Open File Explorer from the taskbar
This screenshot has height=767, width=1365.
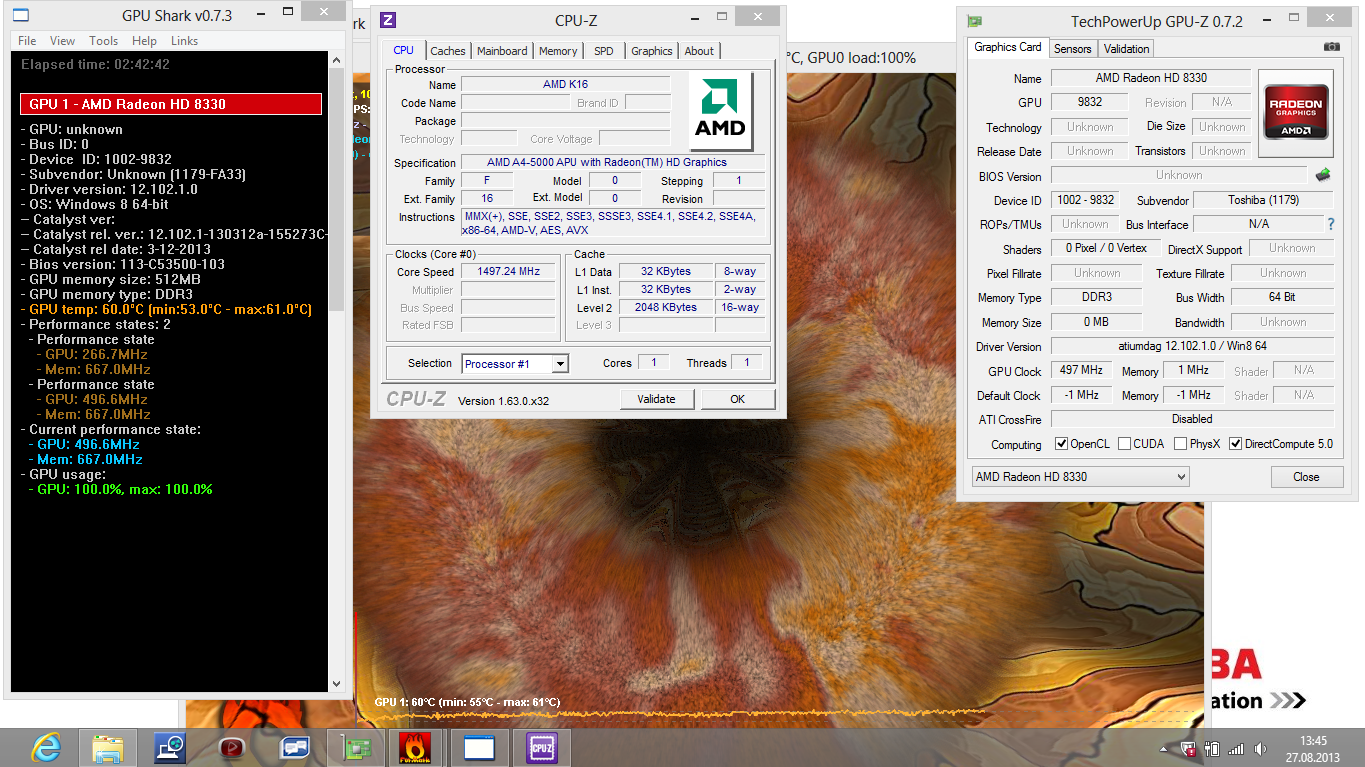tap(107, 747)
